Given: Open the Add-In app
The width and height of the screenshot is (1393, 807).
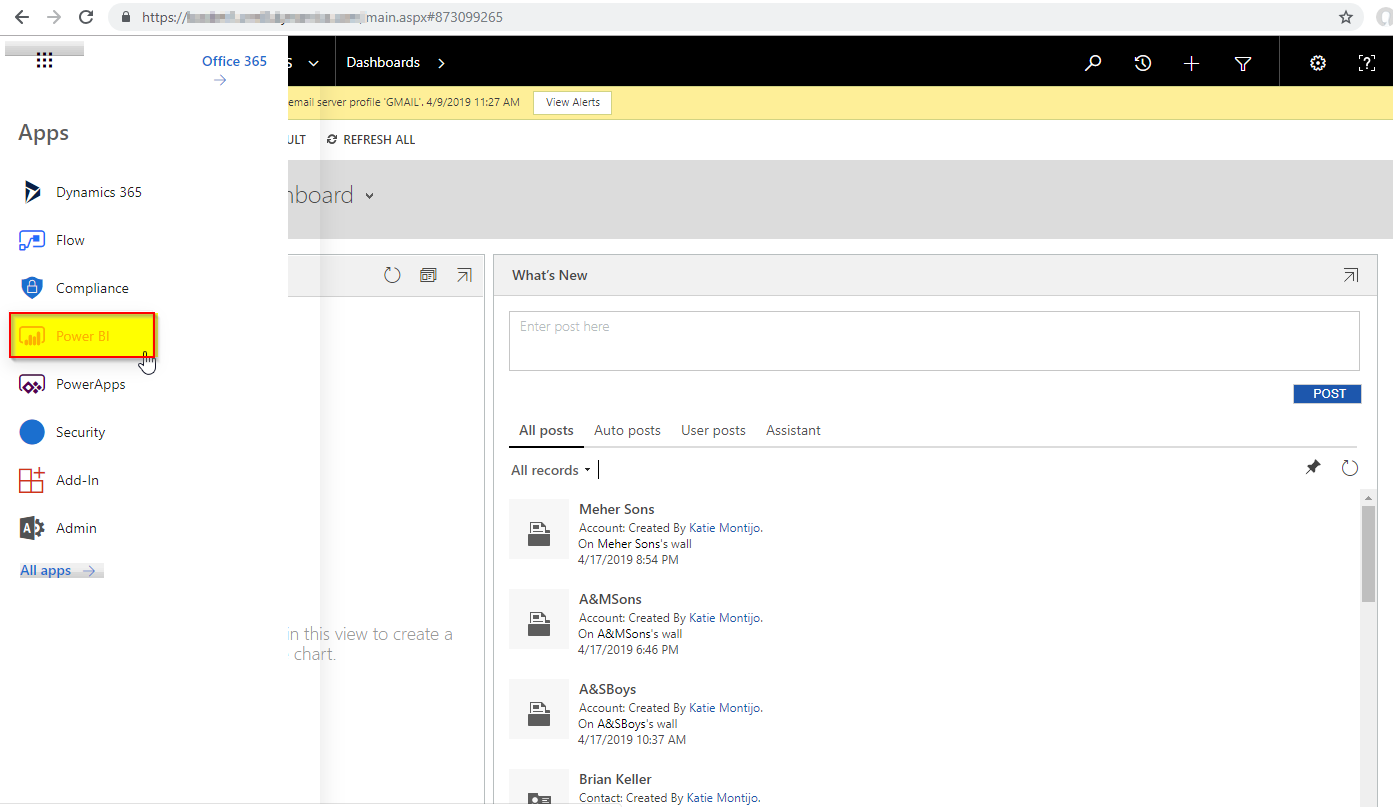Looking at the screenshot, I should (60, 480).
